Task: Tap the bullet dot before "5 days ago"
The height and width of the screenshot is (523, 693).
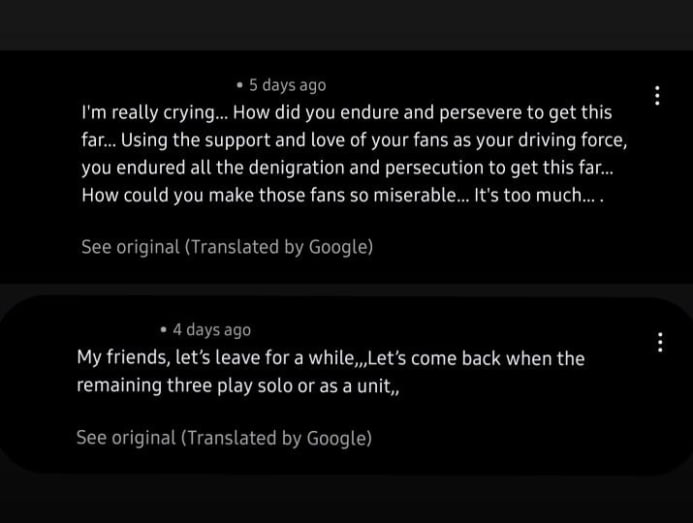Action: [240, 85]
